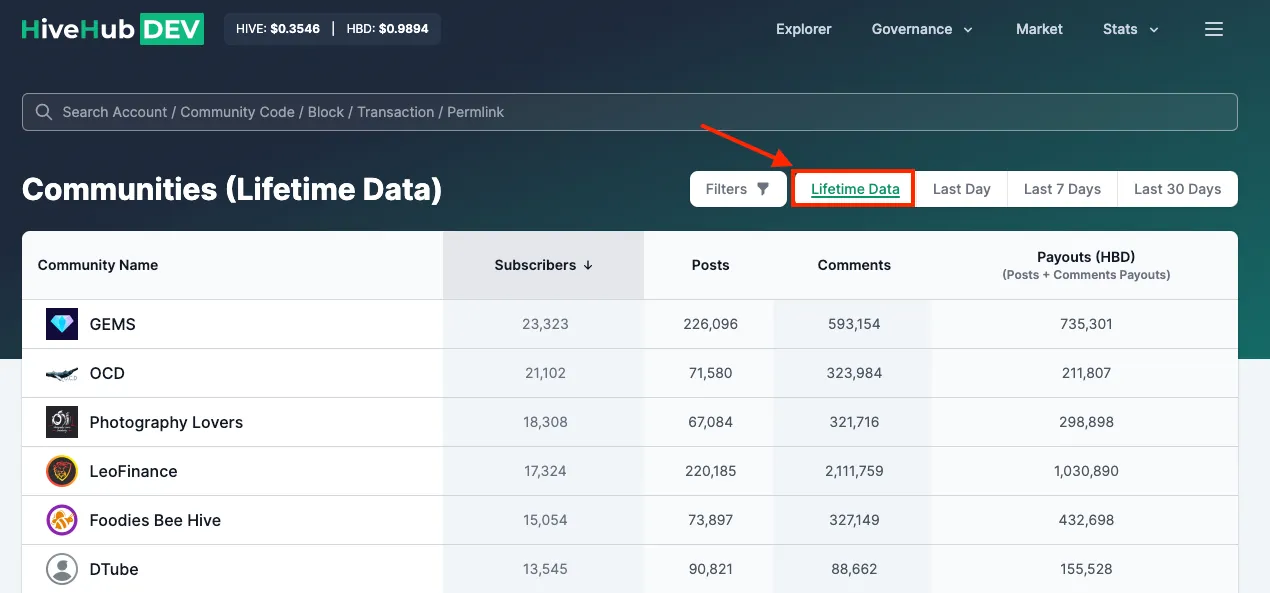Image resolution: width=1270 pixels, height=593 pixels.
Task: Click GEMS posts count 226,096
Action: [710, 324]
